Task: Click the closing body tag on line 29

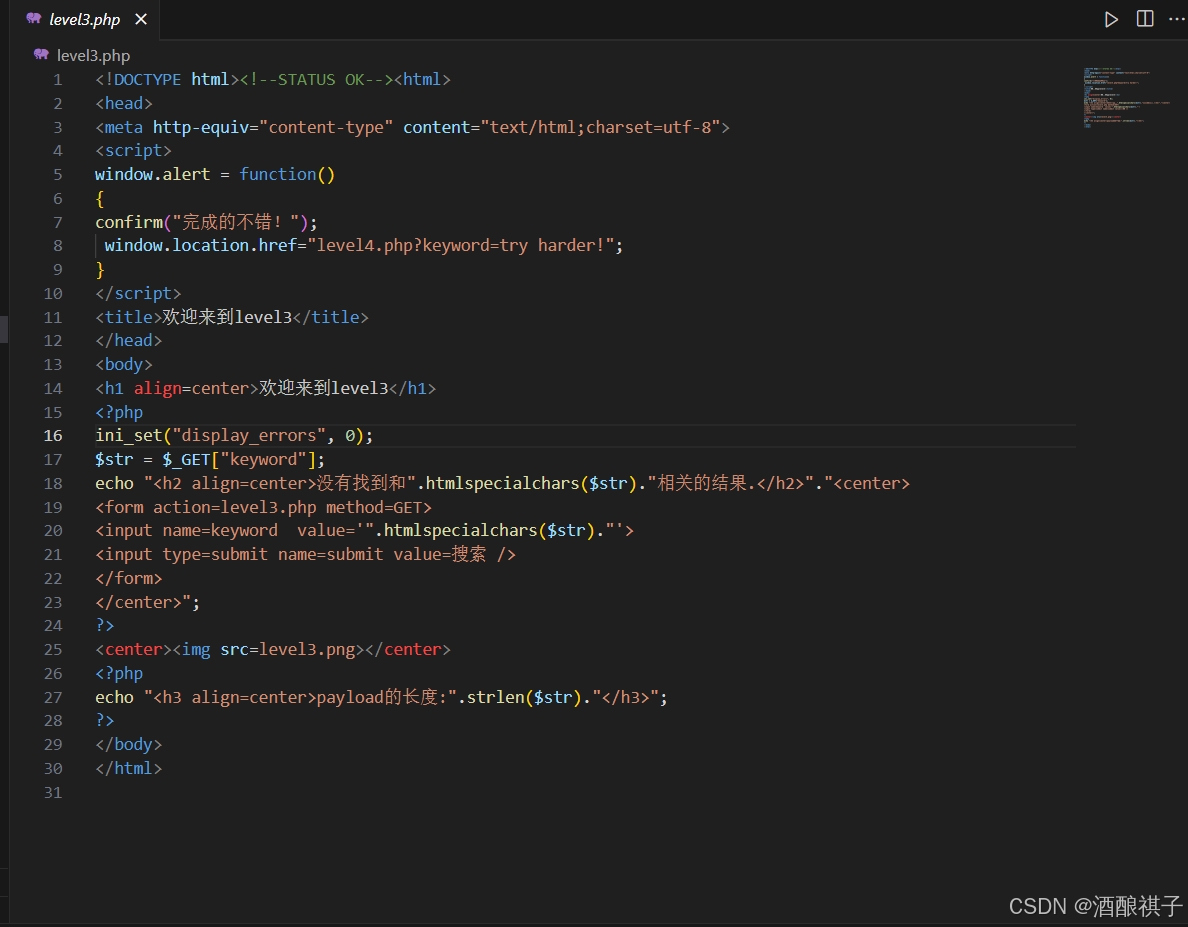Action: tap(129, 745)
